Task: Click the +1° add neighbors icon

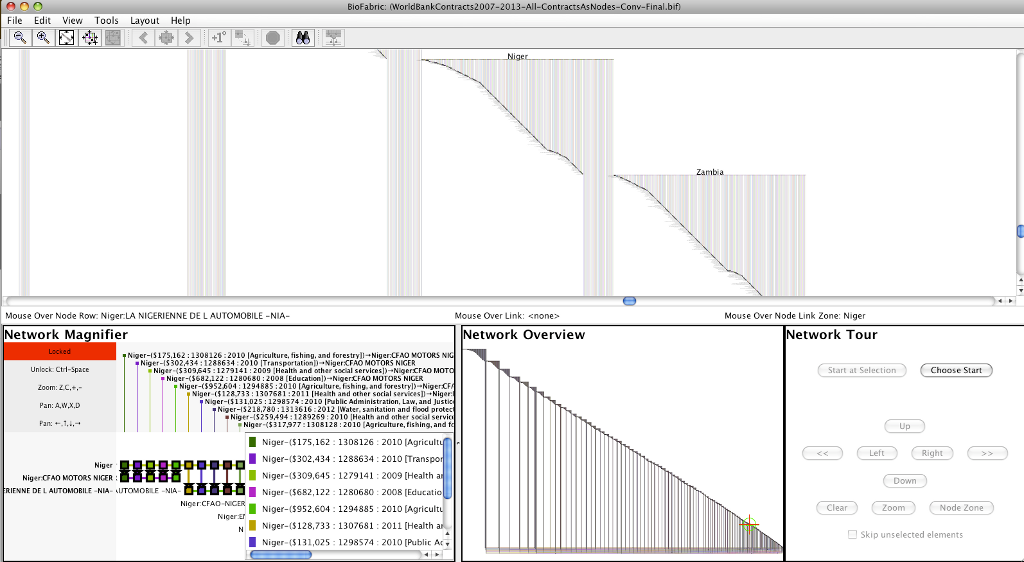Action: pyautogui.click(x=219, y=38)
